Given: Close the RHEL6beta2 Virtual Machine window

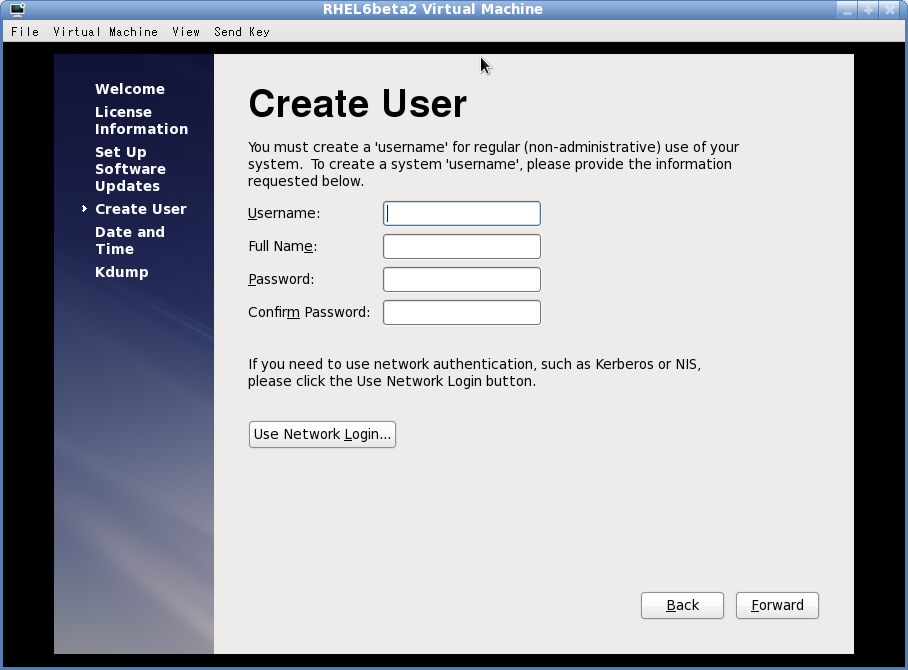Looking at the screenshot, I should point(890,10).
